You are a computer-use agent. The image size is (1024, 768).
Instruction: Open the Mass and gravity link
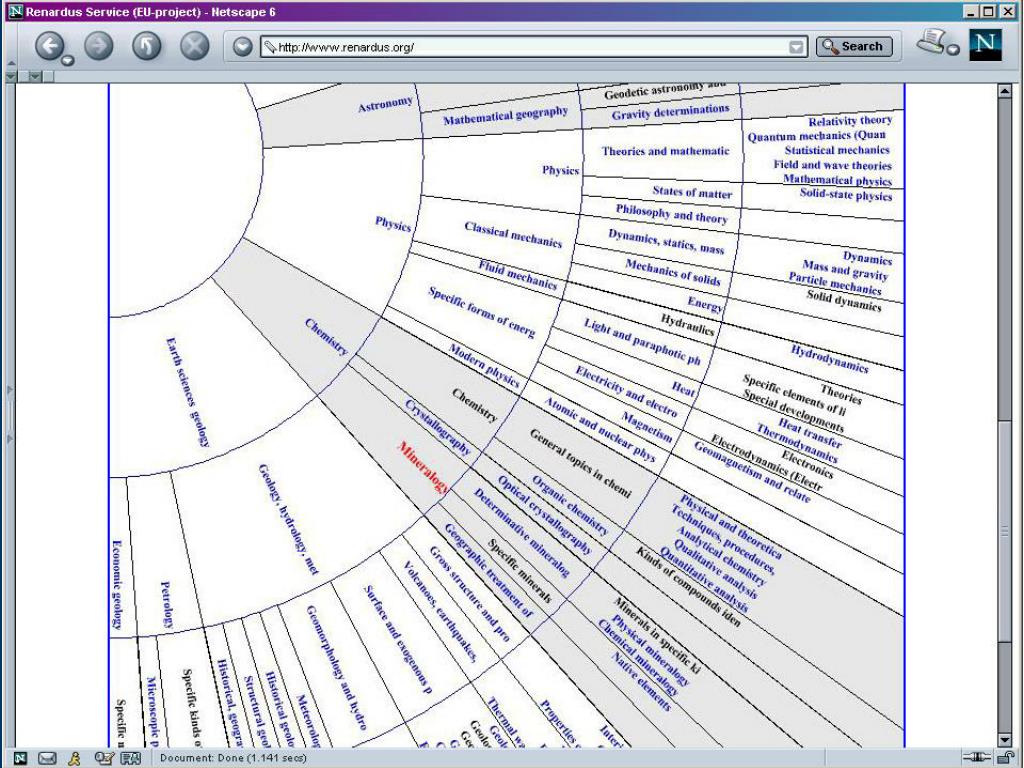(845, 270)
